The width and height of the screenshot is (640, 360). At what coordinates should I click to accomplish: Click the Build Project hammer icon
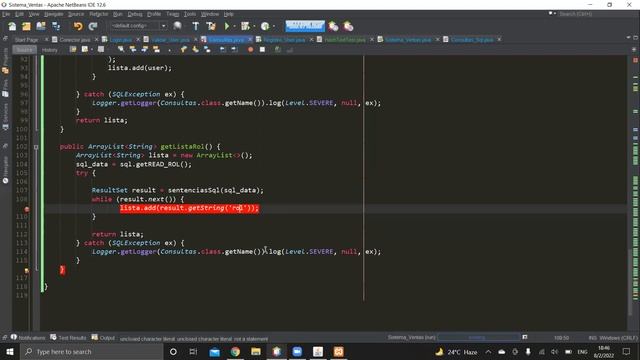click(x=196, y=26)
